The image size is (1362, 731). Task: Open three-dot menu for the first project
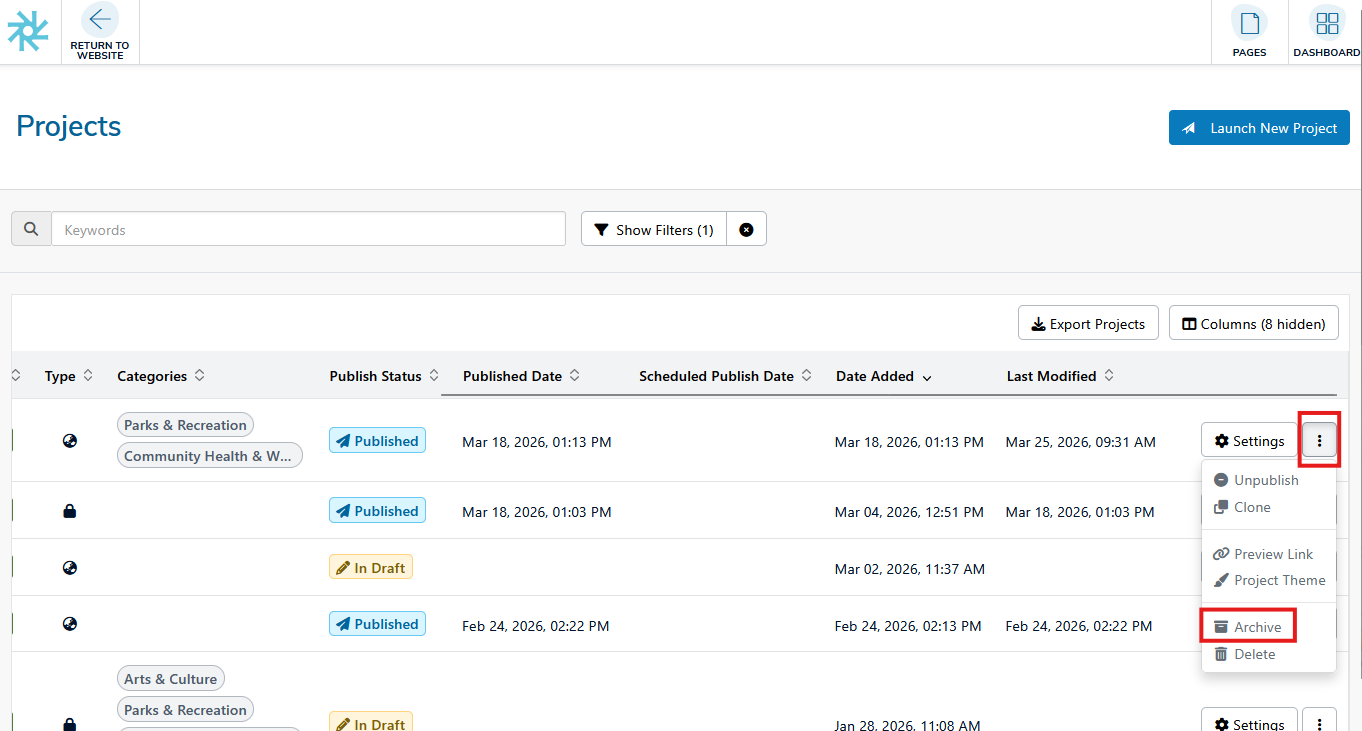(x=1319, y=441)
